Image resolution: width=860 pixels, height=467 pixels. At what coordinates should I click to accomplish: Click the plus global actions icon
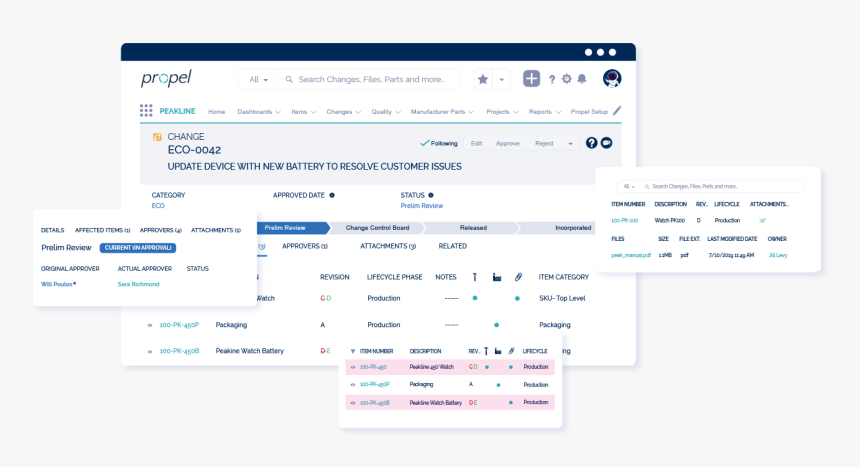531,79
